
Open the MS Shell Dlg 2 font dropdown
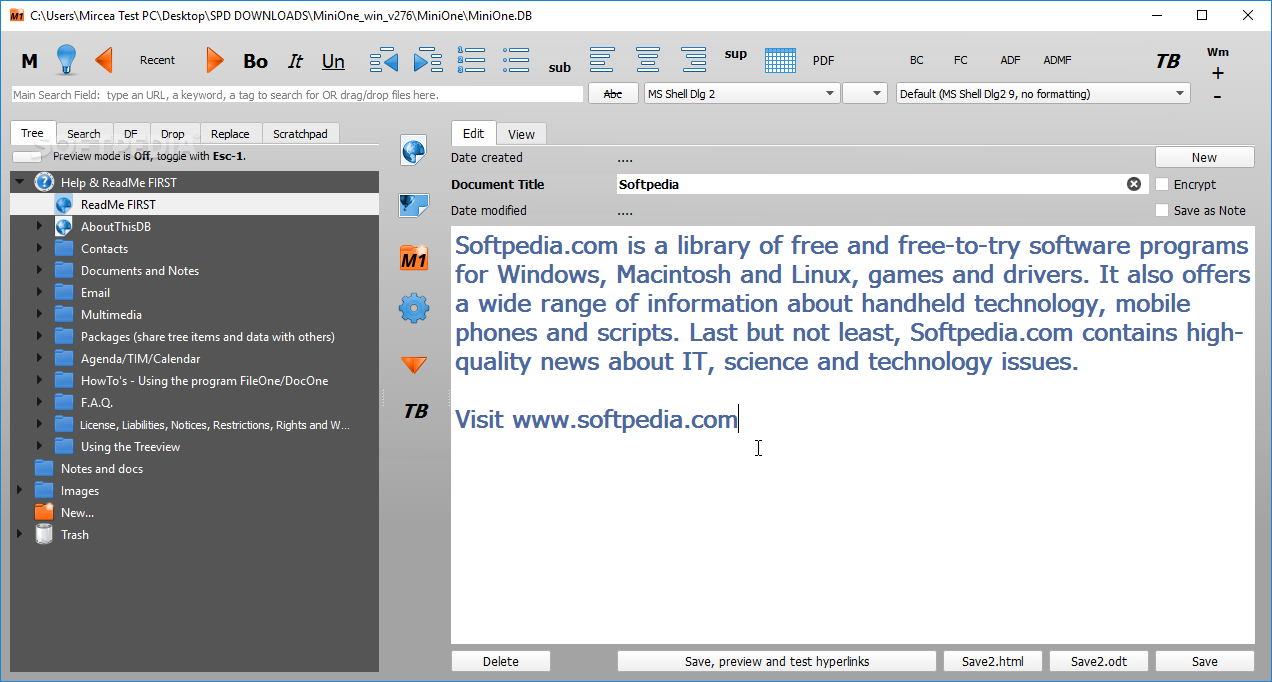tap(741, 94)
